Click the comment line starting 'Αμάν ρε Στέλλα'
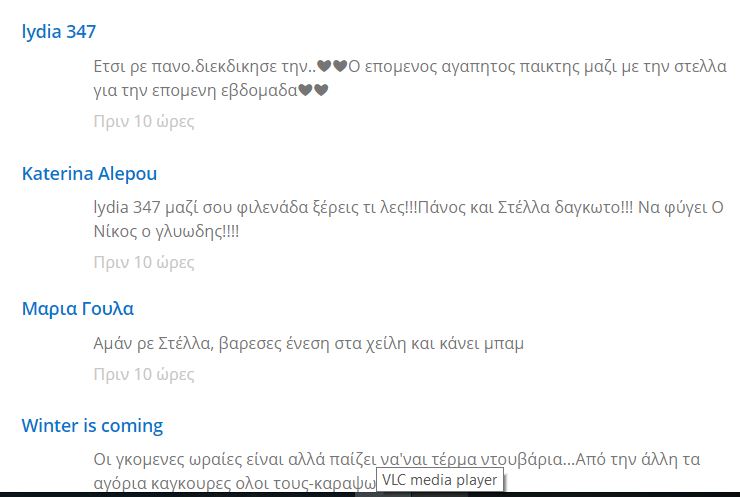Screen dimensions: 740x497 (x=309, y=343)
